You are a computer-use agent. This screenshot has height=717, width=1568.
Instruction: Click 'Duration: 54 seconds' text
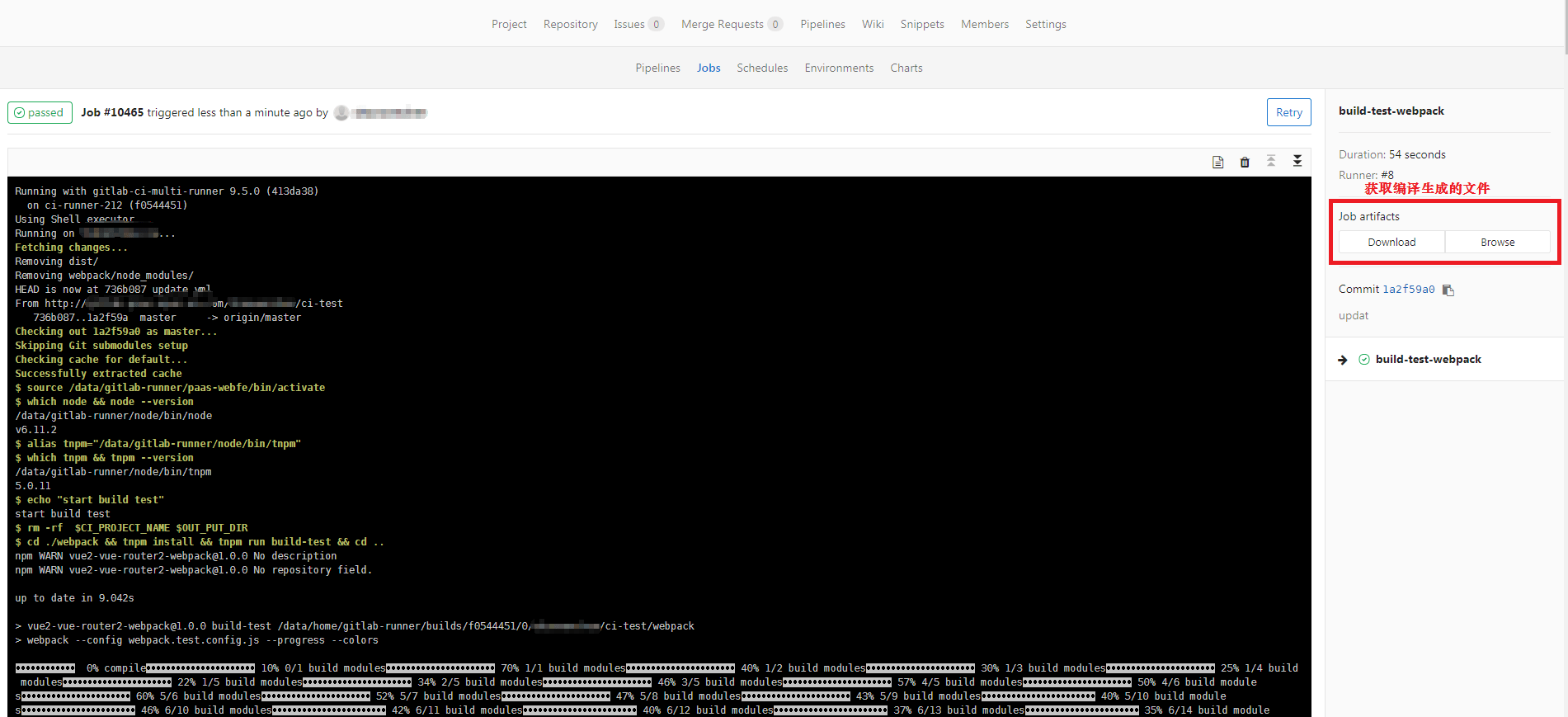coord(1392,154)
